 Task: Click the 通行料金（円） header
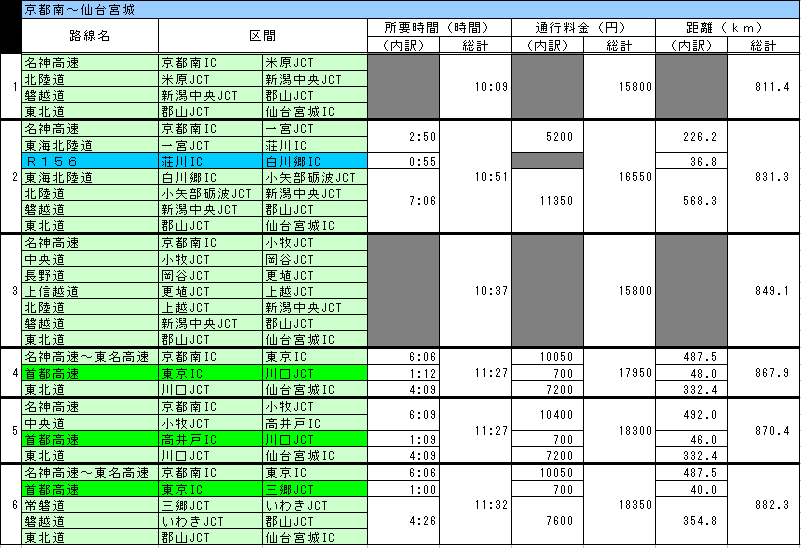(x=583, y=28)
